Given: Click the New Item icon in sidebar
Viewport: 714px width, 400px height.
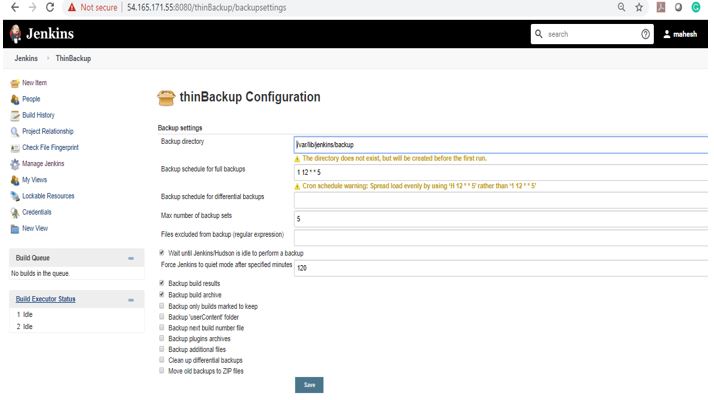Looking at the screenshot, I should tap(14, 83).
